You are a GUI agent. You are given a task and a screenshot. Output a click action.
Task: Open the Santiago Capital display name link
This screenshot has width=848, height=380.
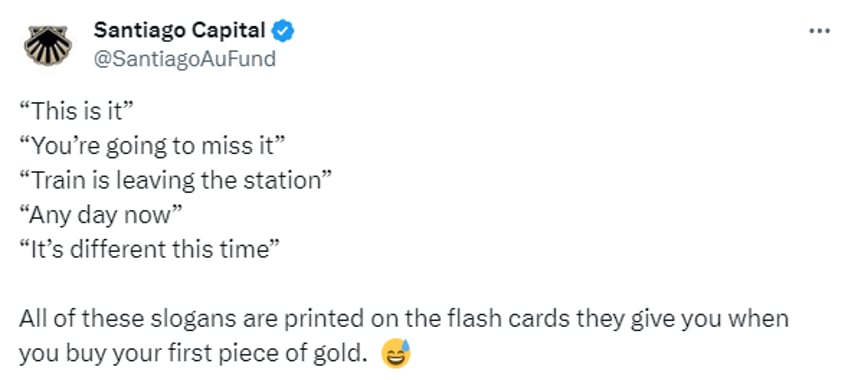[179, 31]
